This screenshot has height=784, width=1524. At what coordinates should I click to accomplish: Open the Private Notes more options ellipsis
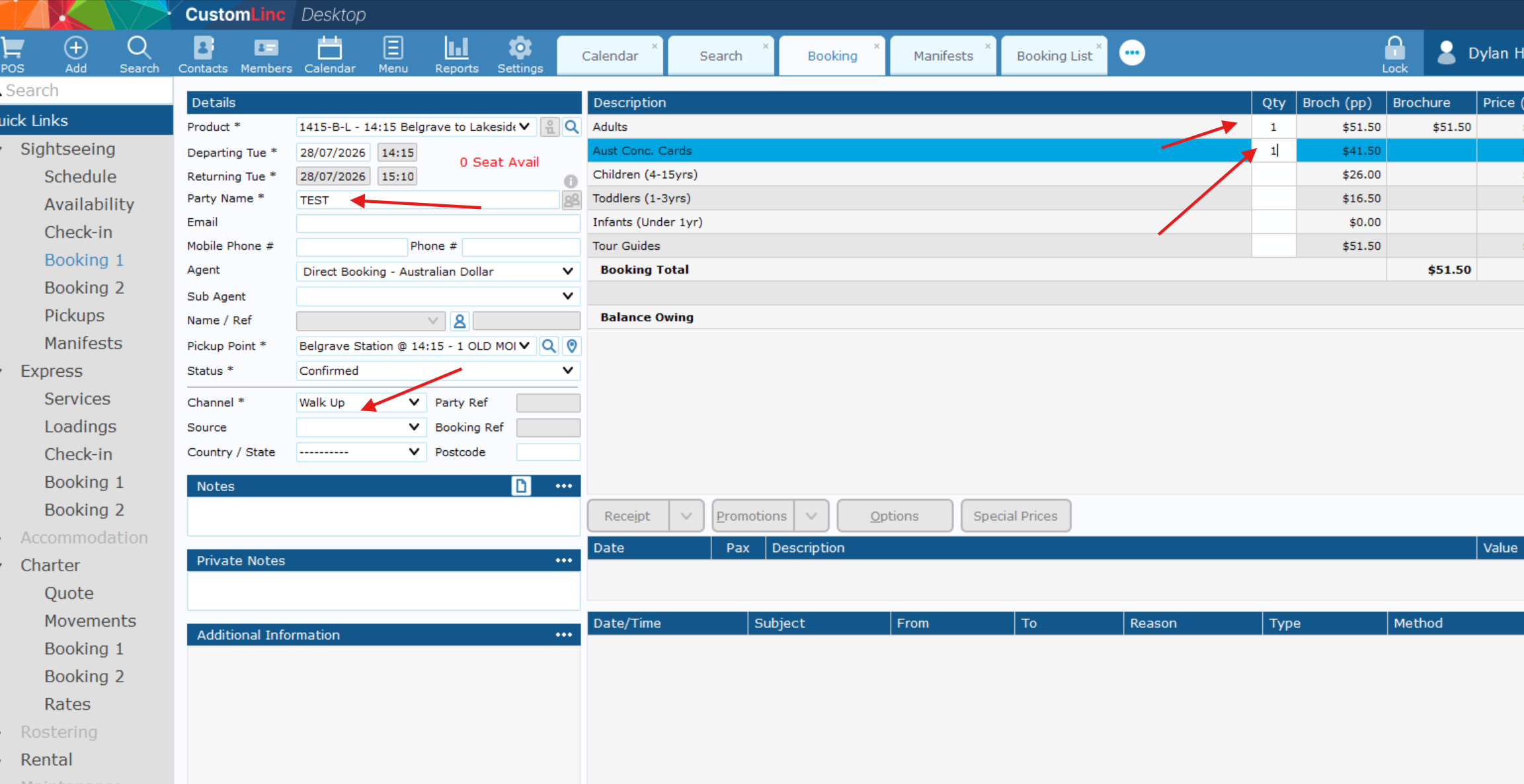(563, 561)
